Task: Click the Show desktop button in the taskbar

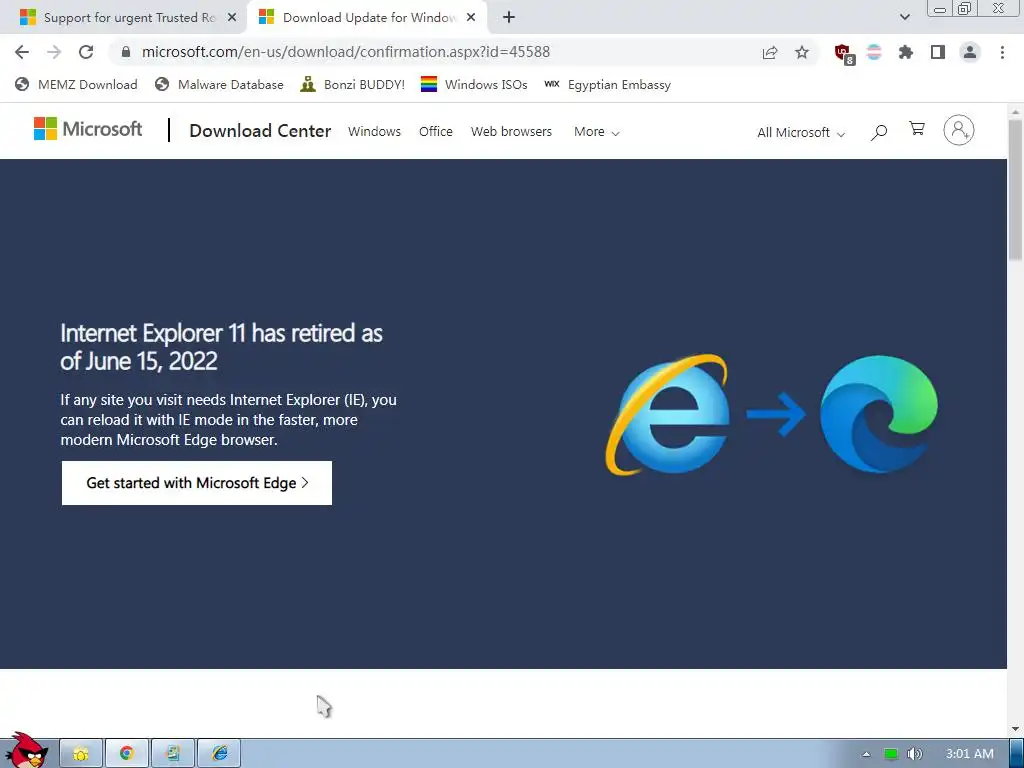Action: (1017, 754)
